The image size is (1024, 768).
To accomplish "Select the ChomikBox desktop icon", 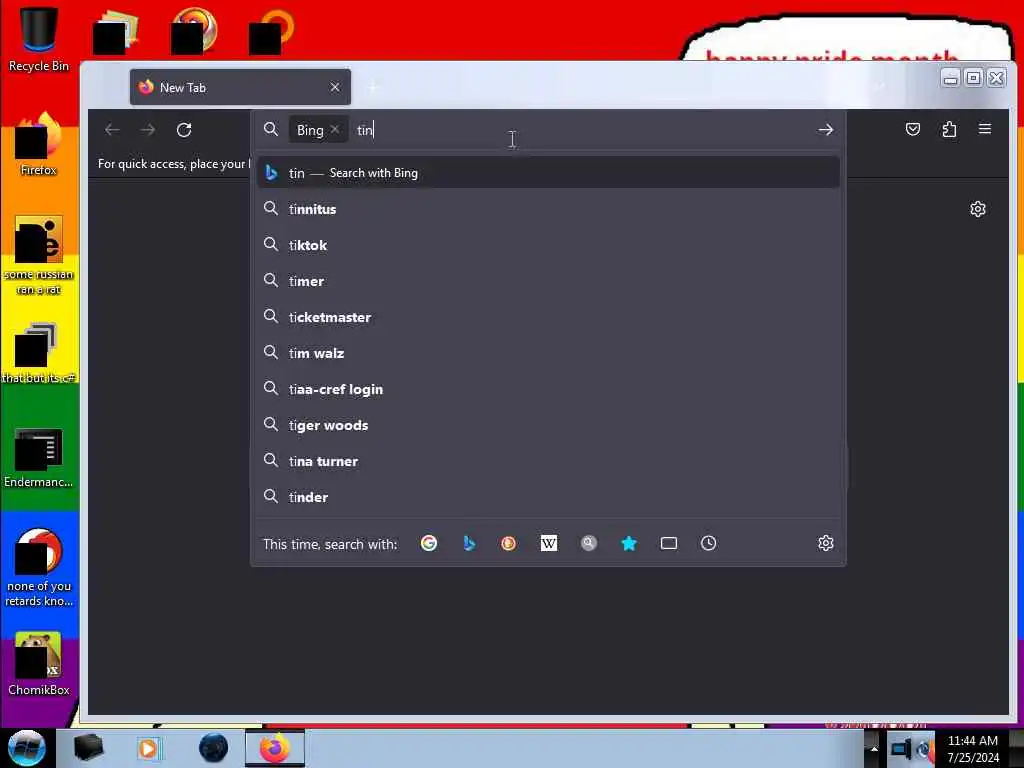I will pyautogui.click(x=39, y=664).
